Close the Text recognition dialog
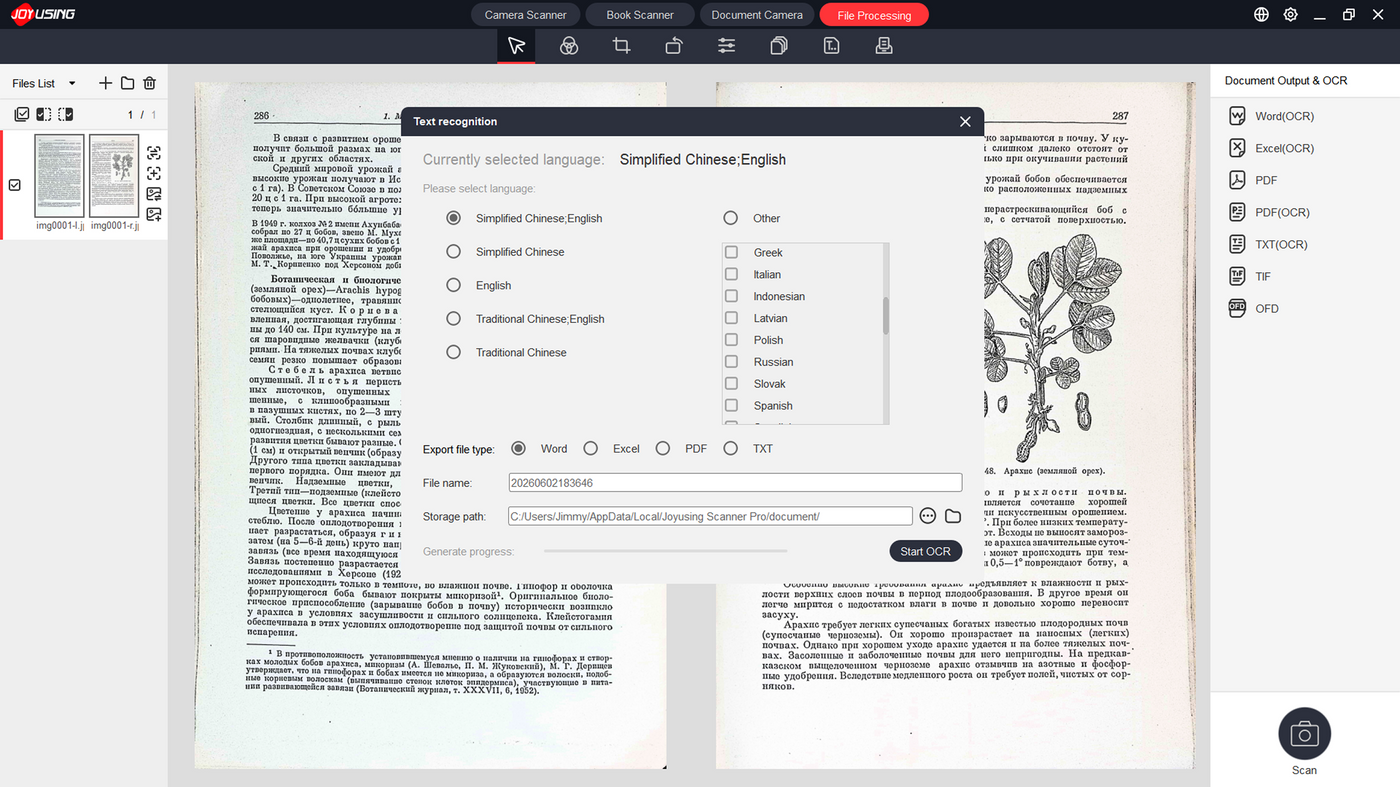The width and height of the screenshot is (1400, 787). click(x=965, y=121)
